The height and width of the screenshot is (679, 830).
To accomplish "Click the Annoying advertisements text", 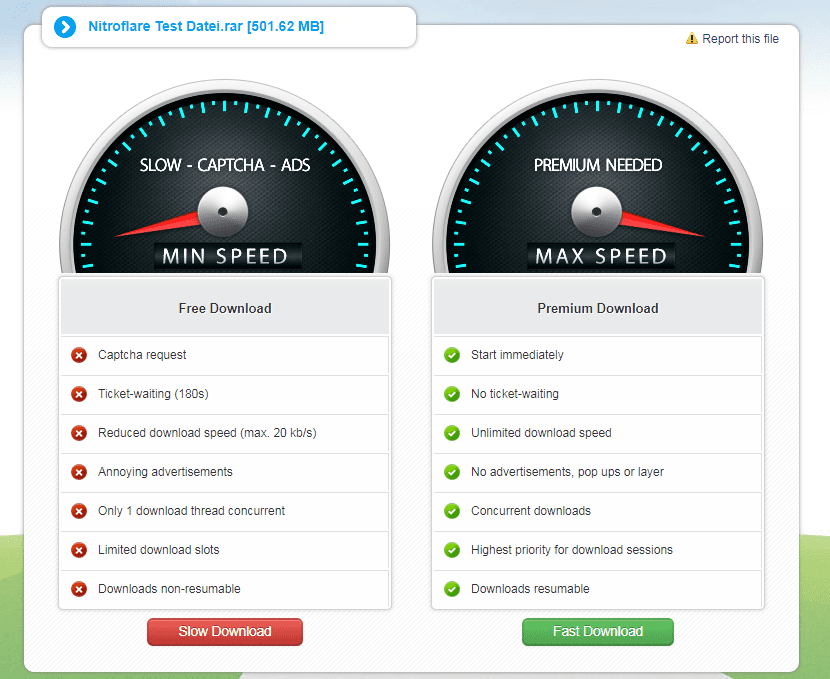I will tap(165, 472).
